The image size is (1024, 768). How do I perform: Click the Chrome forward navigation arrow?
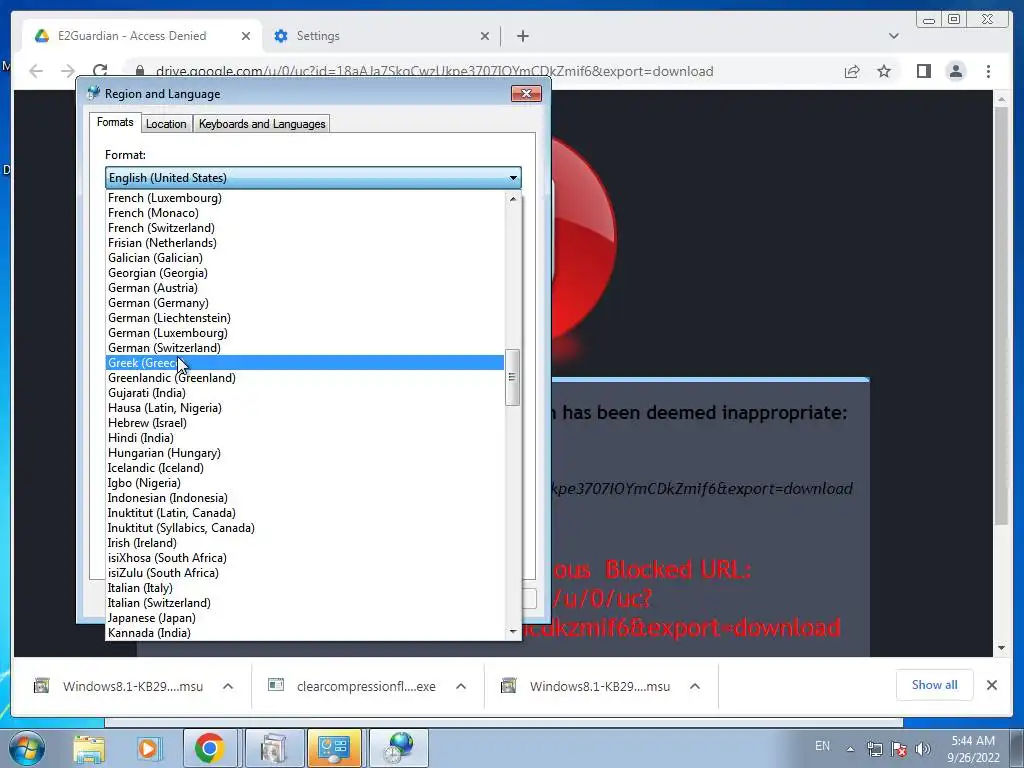[x=68, y=71]
